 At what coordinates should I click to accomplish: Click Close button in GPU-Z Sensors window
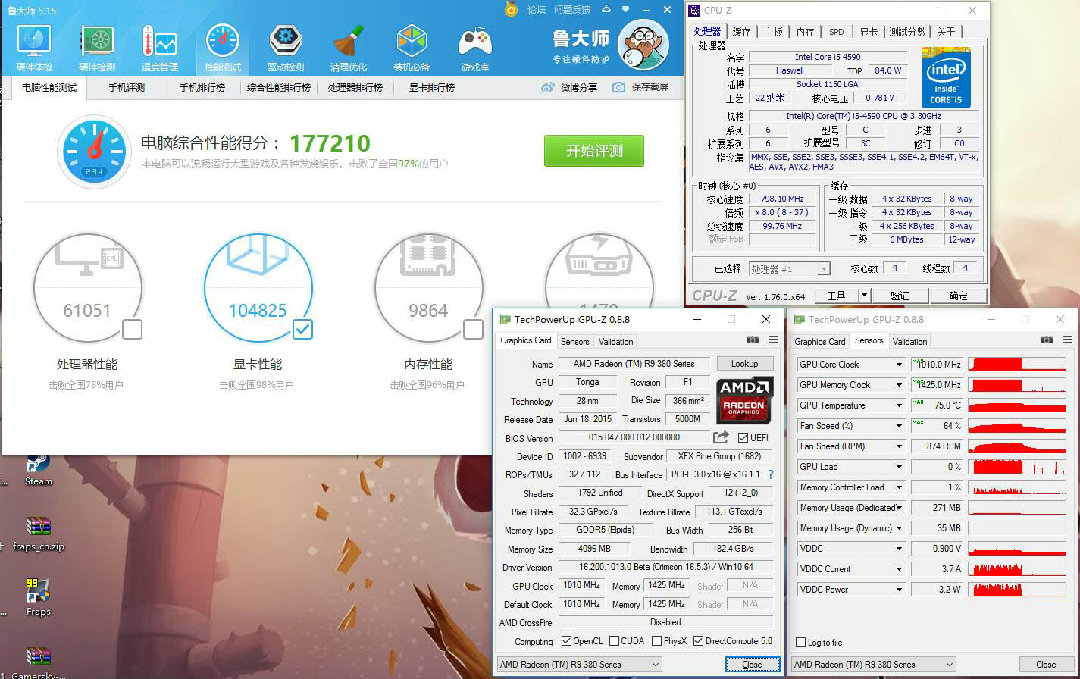click(1046, 665)
